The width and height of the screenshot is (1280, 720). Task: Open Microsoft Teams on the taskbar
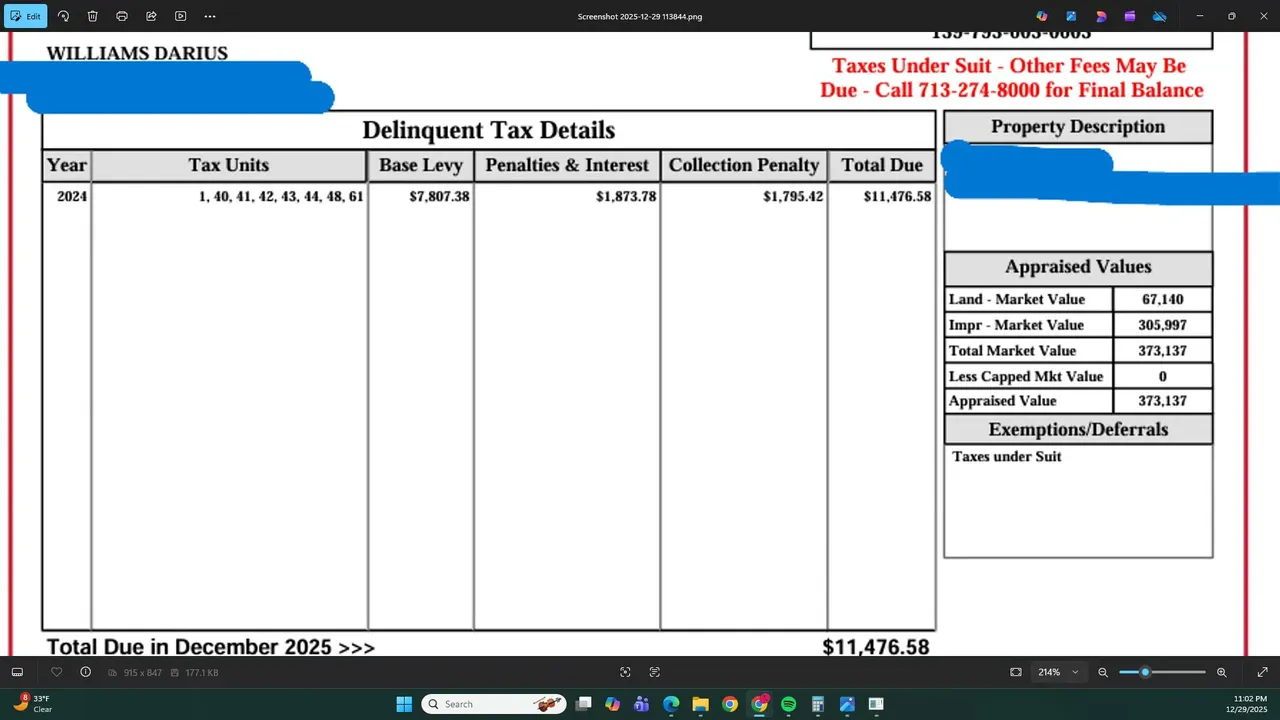[642, 704]
